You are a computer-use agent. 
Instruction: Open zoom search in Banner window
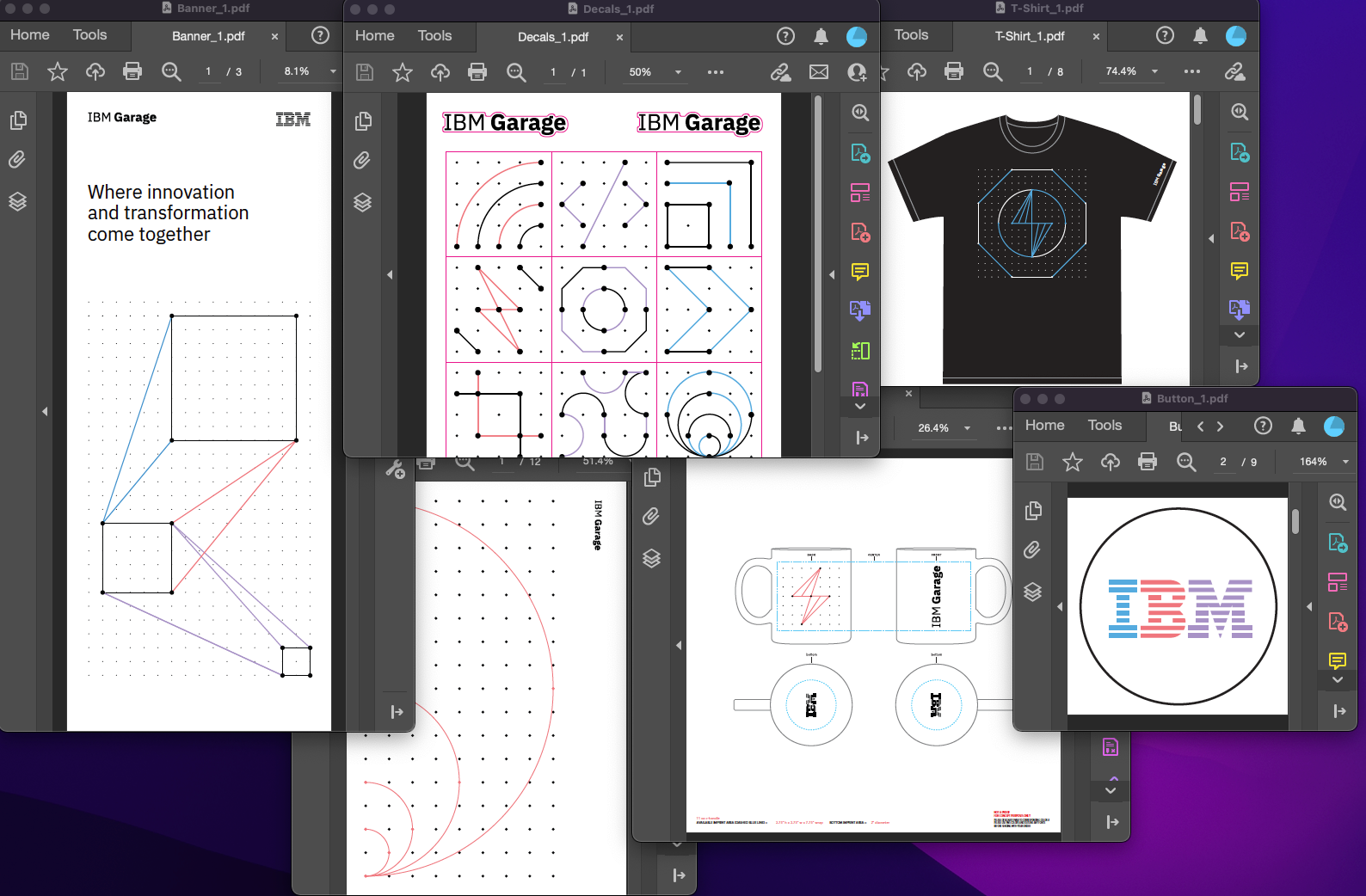[171, 71]
